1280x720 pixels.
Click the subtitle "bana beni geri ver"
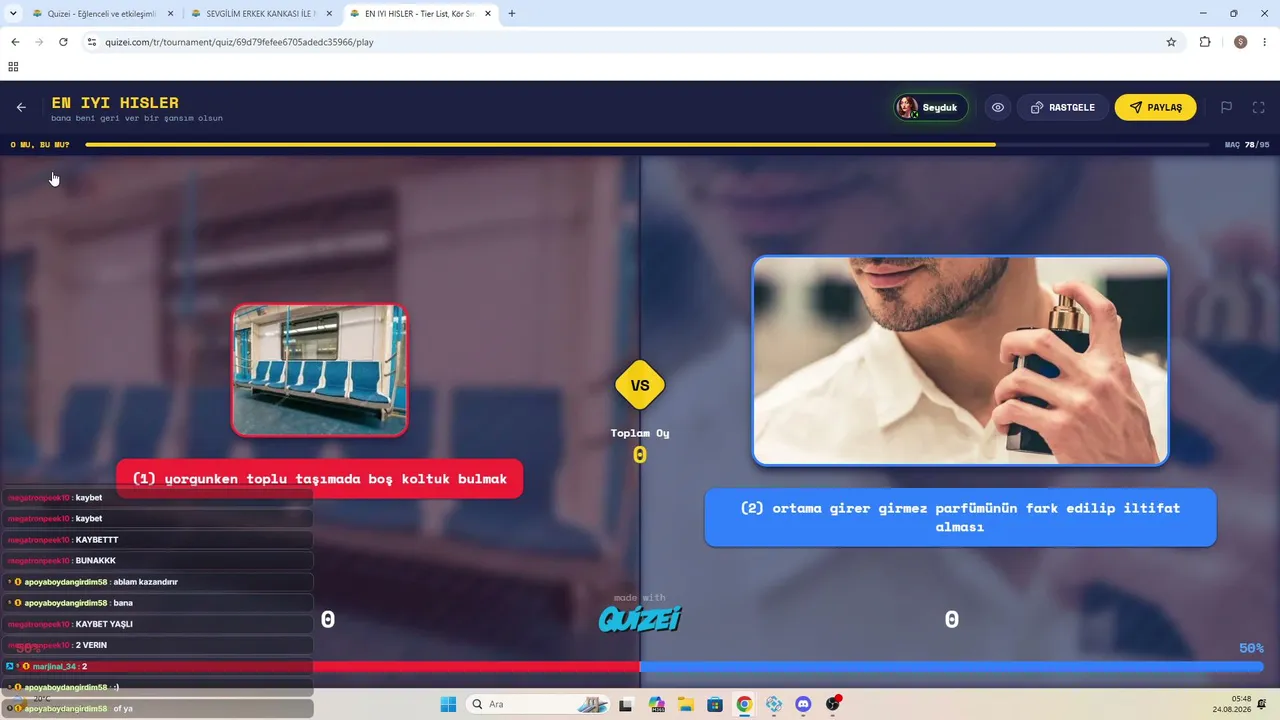click(137, 118)
